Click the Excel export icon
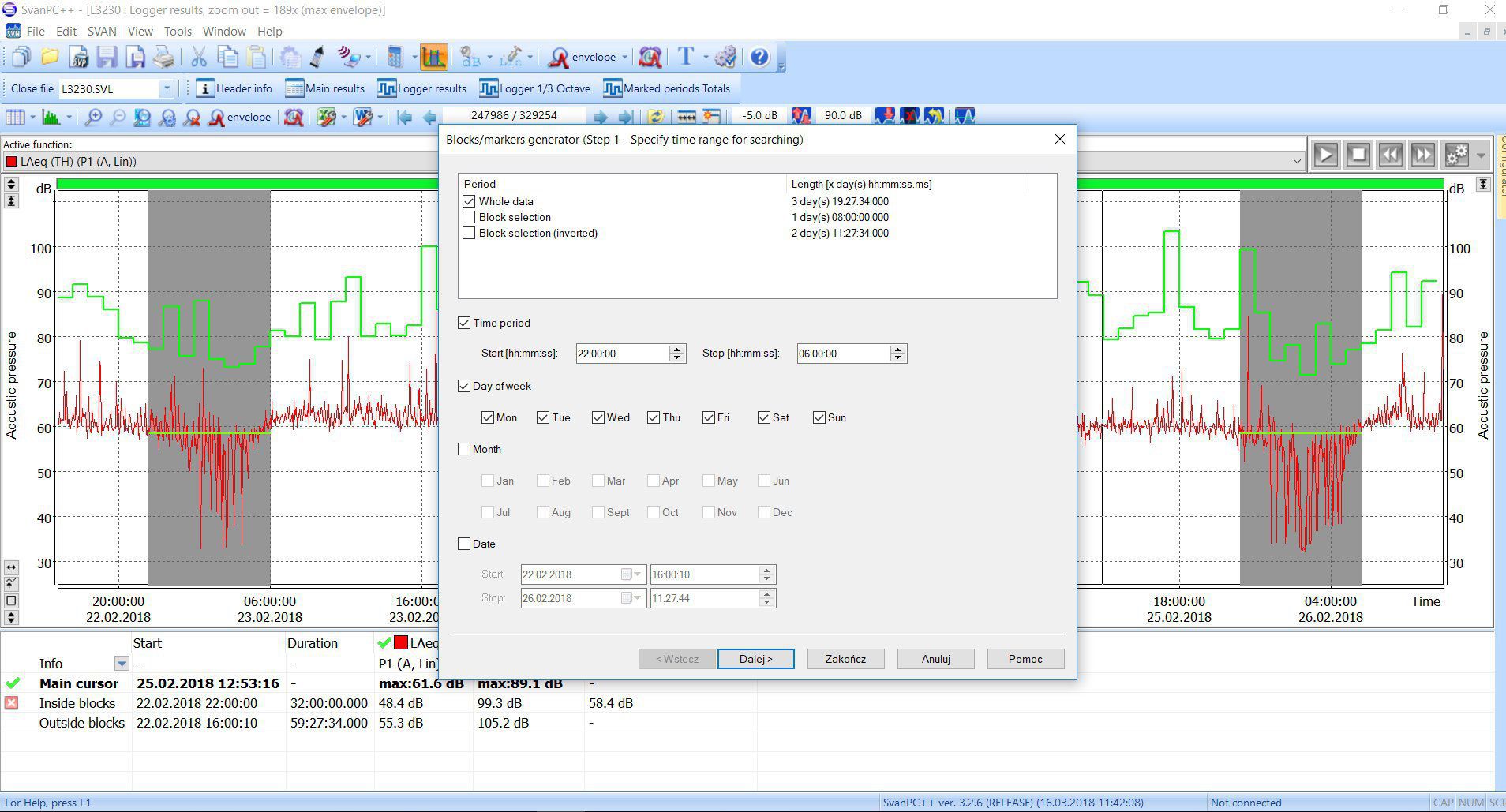This screenshot has width=1506, height=812. (326, 118)
